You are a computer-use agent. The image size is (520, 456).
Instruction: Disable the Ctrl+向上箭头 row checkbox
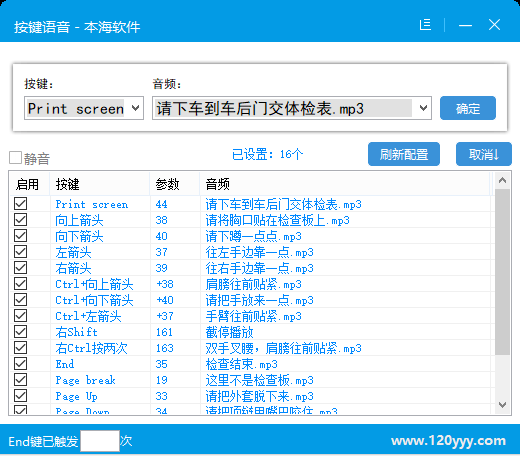point(20,283)
